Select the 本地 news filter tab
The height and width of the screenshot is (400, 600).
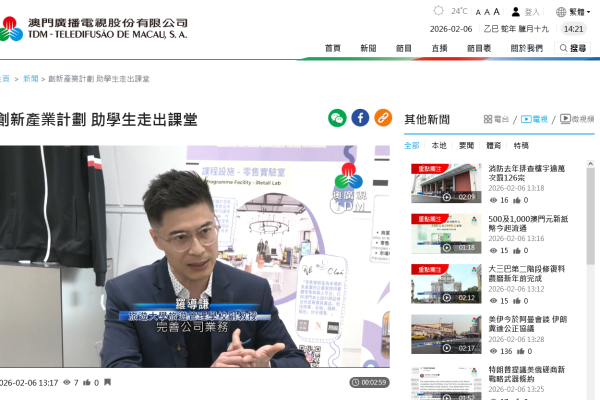pos(439,145)
